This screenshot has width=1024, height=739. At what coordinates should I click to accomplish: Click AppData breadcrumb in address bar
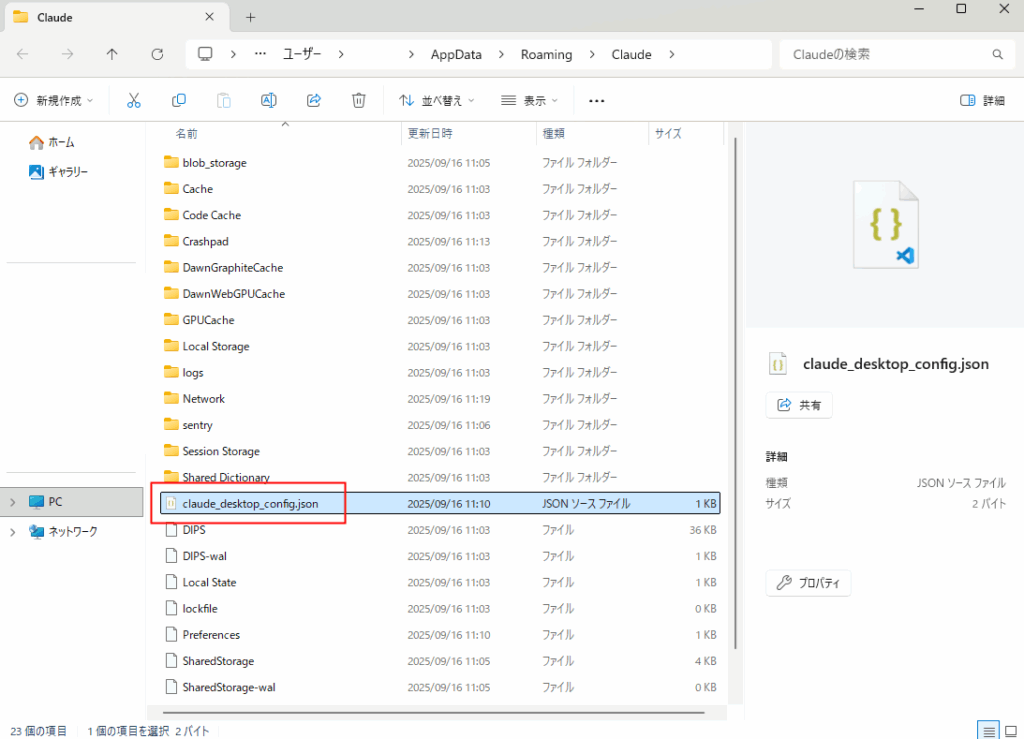[456, 54]
